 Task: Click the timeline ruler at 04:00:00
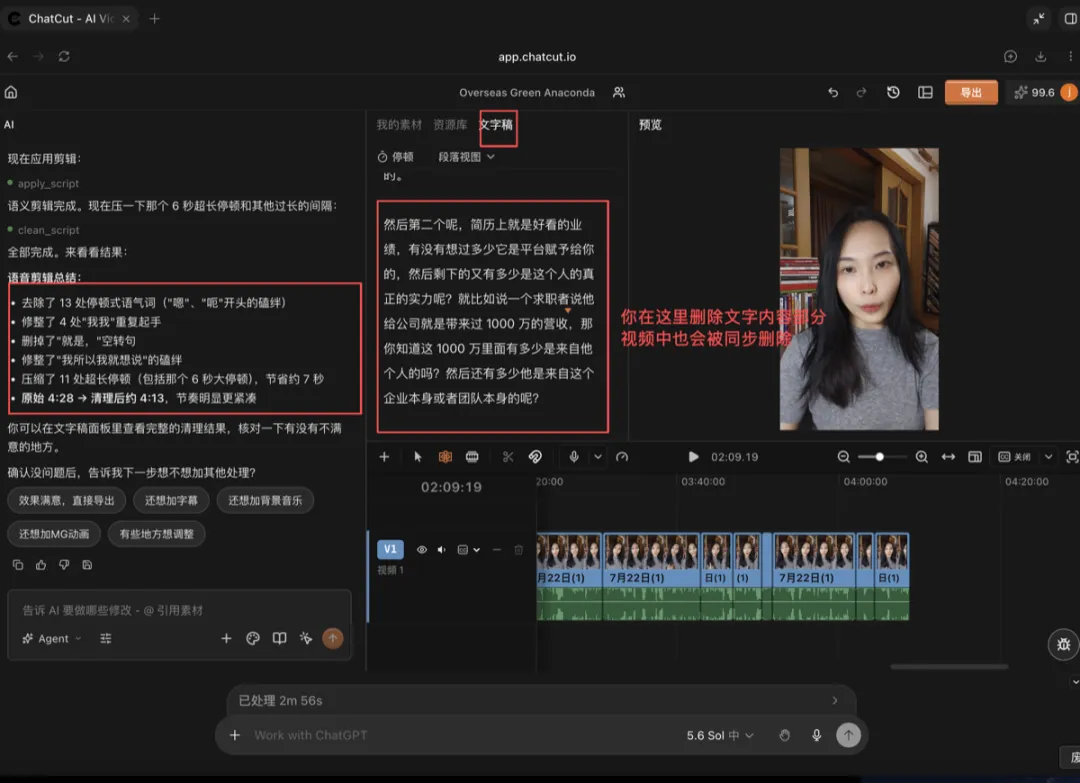(865, 481)
